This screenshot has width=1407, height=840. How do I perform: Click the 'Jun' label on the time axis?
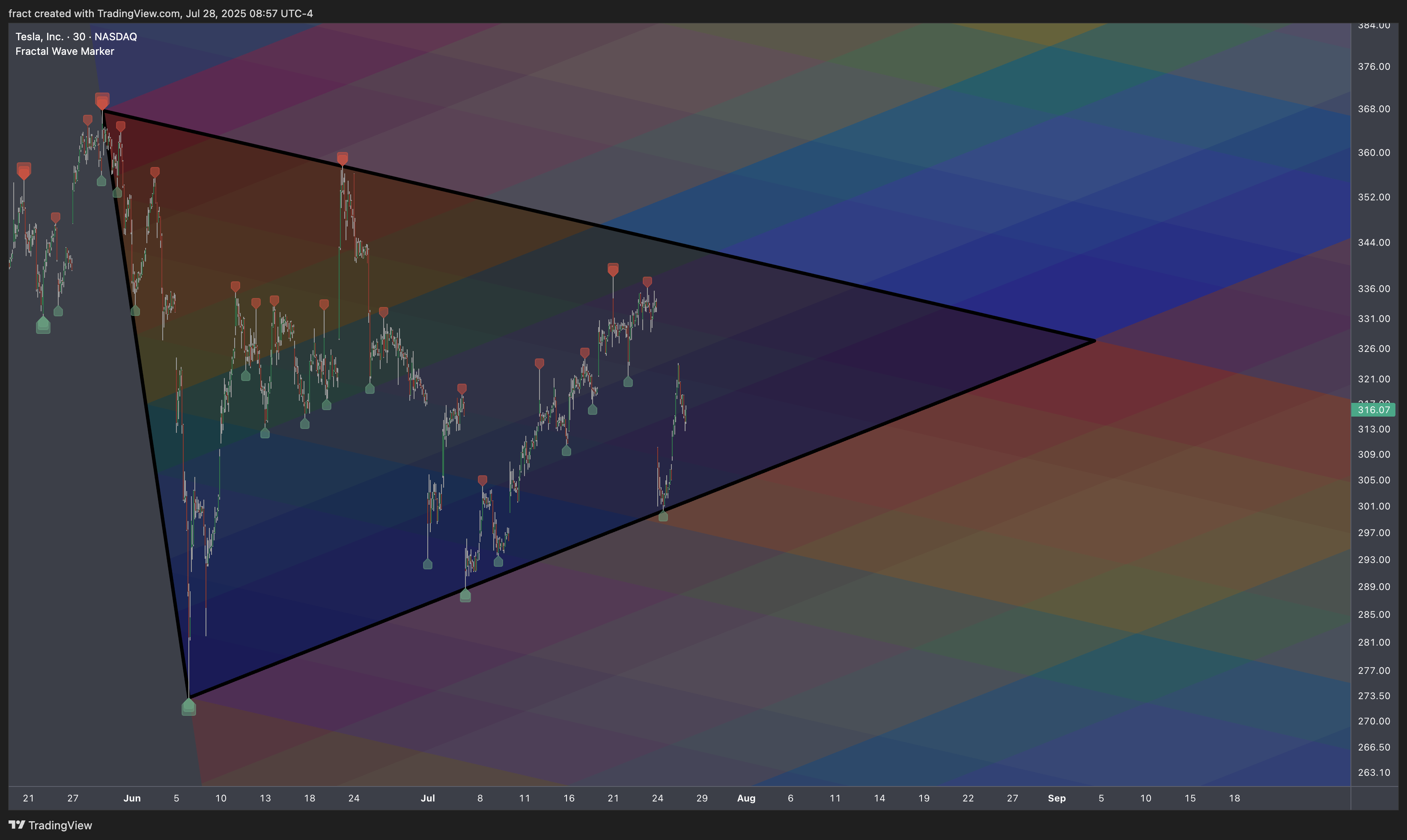click(x=132, y=798)
